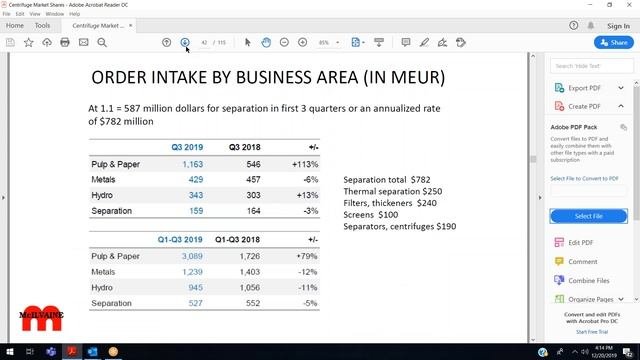Screen dimensions: 640x360
Task: Choose the Selection arrow tool
Action: click(247, 42)
